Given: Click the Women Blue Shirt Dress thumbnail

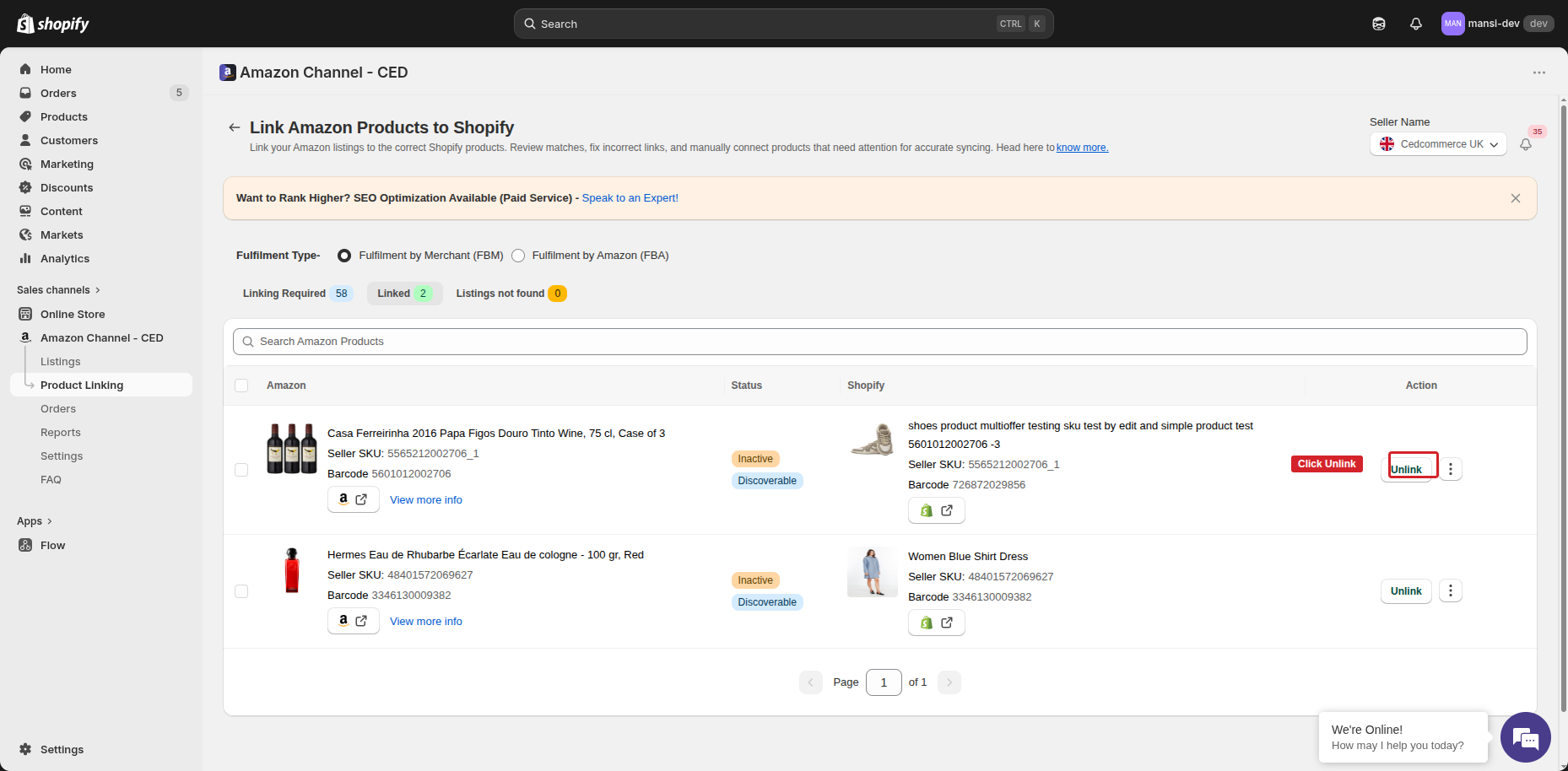Looking at the screenshot, I should pos(873,572).
